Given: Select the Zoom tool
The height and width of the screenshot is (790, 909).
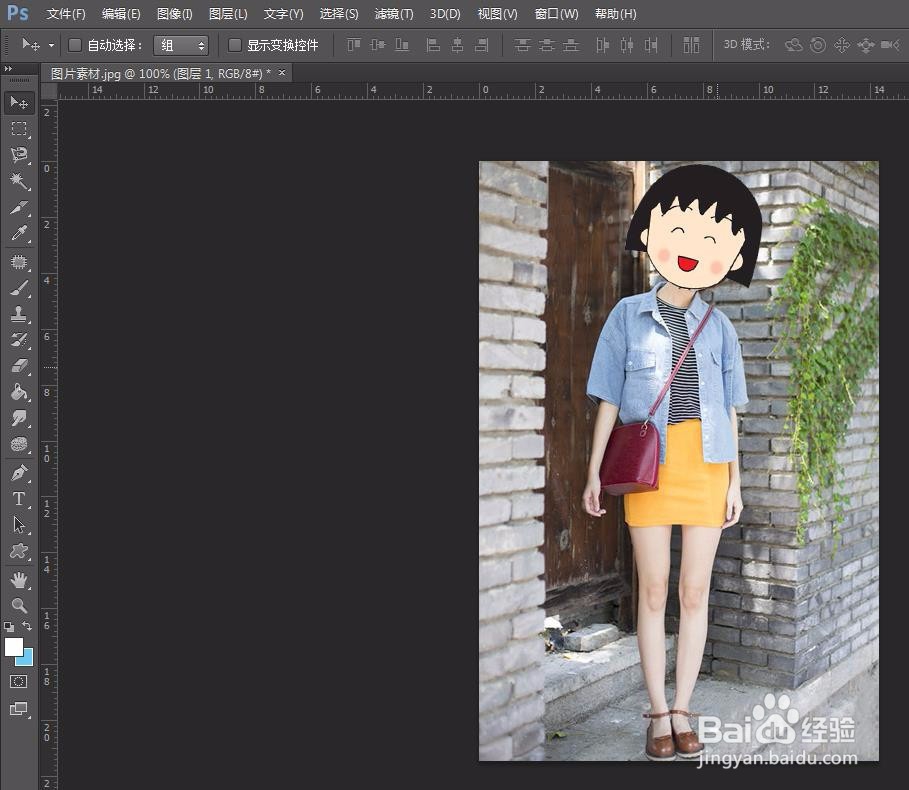Looking at the screenshot, I should click(x=19, y=605).
